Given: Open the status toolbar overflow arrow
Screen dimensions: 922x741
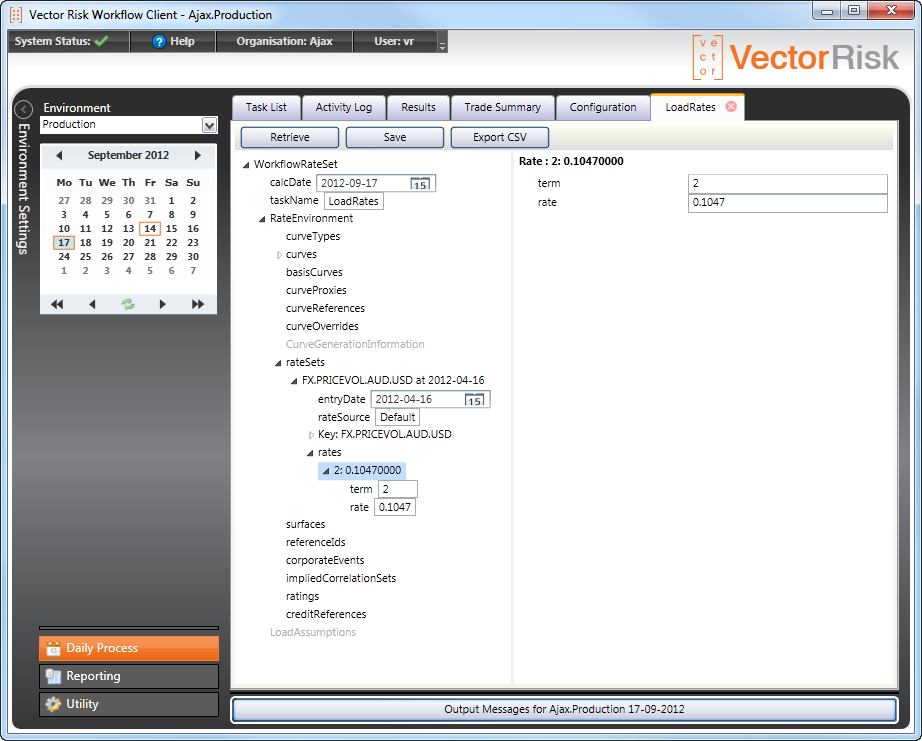Looking at the screenshot, I should click(442, 45).
